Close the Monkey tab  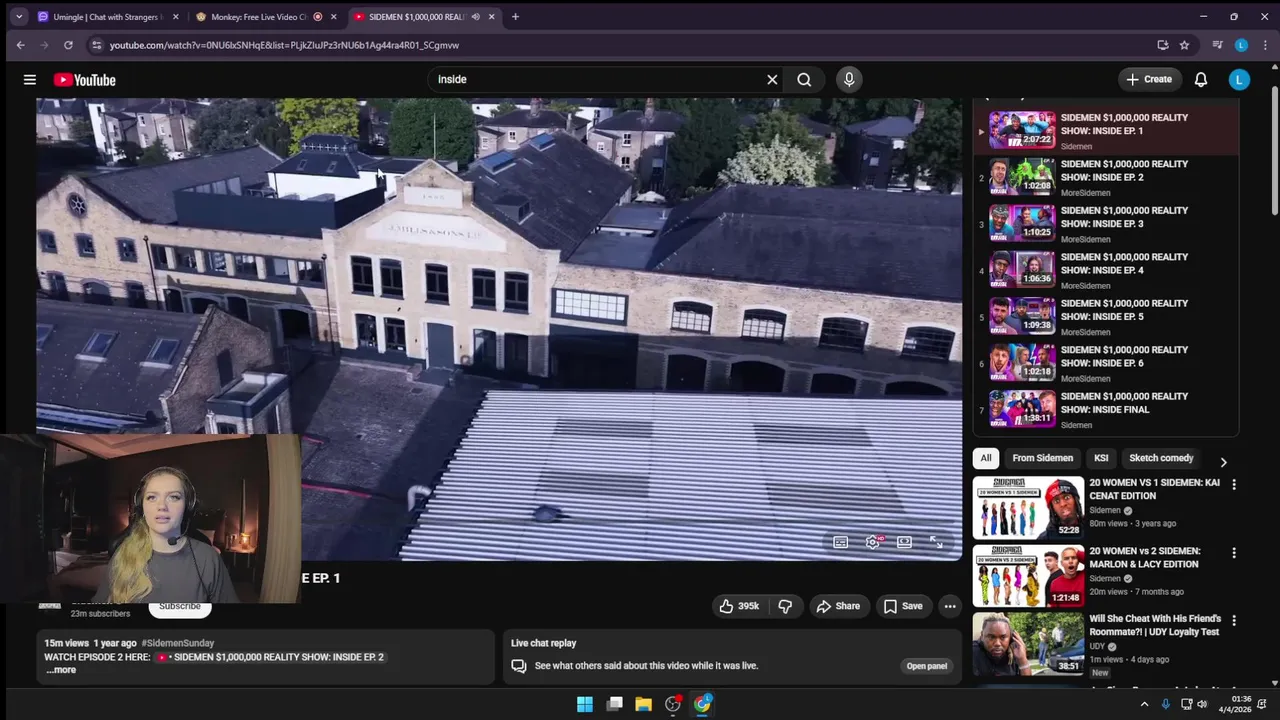(333, 17)
